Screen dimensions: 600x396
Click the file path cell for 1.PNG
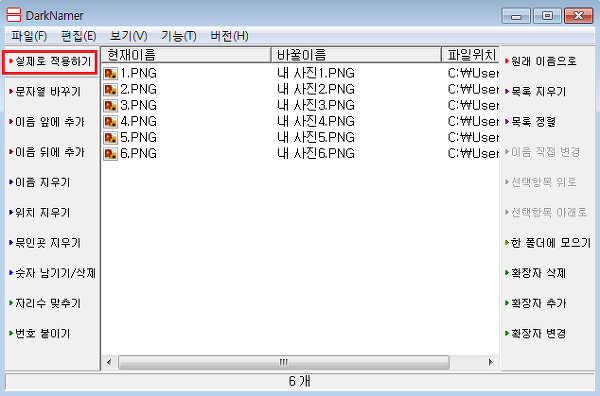pos(473,73)
